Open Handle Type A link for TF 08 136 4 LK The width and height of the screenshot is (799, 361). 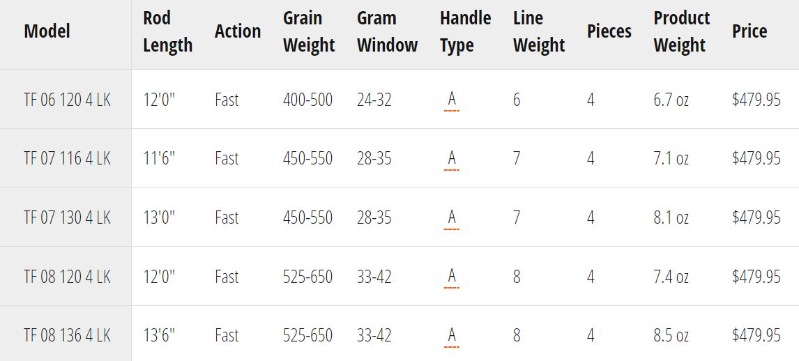point(451,336)
